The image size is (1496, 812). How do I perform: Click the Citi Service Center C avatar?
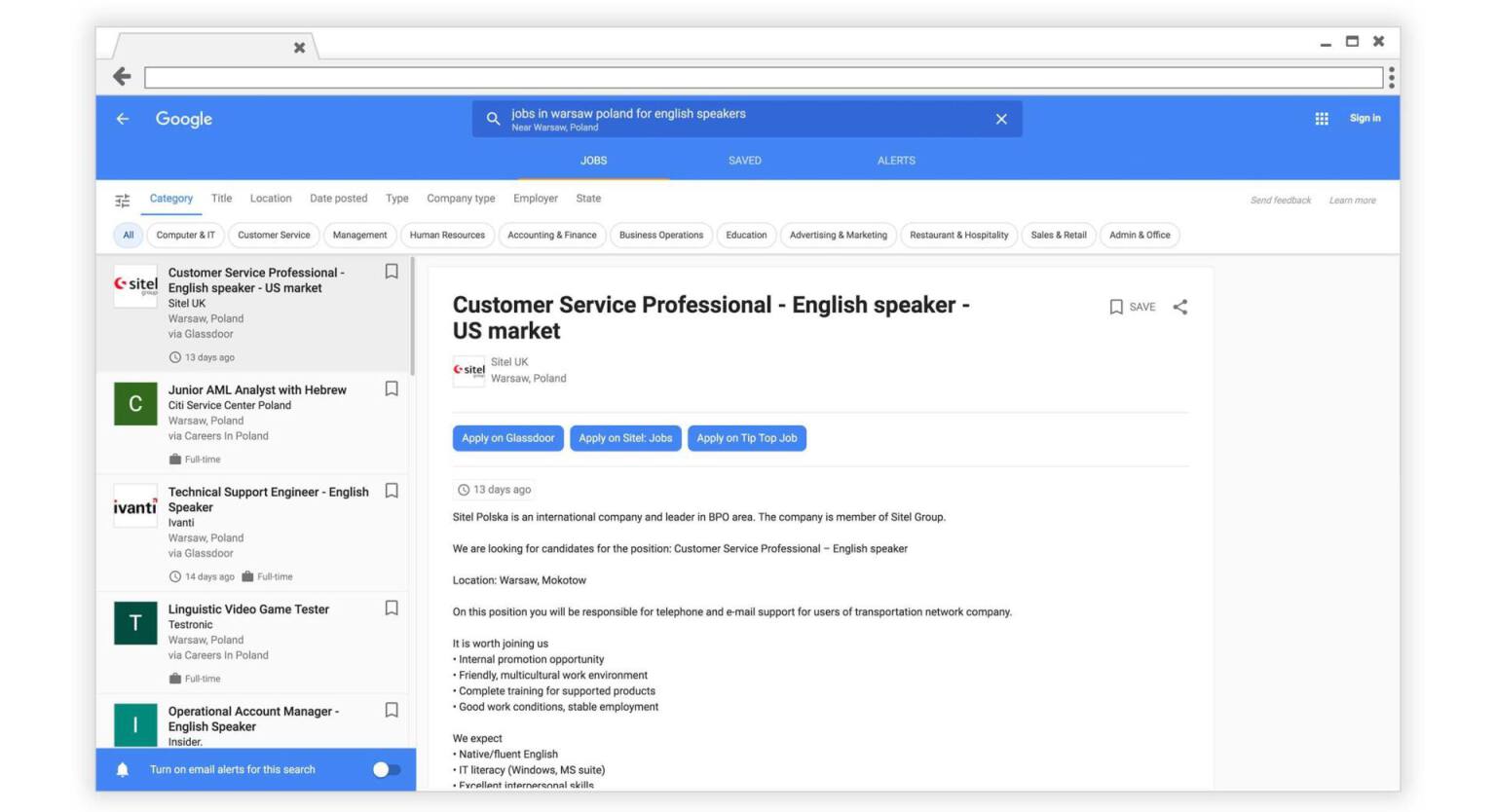coord(135,404)
